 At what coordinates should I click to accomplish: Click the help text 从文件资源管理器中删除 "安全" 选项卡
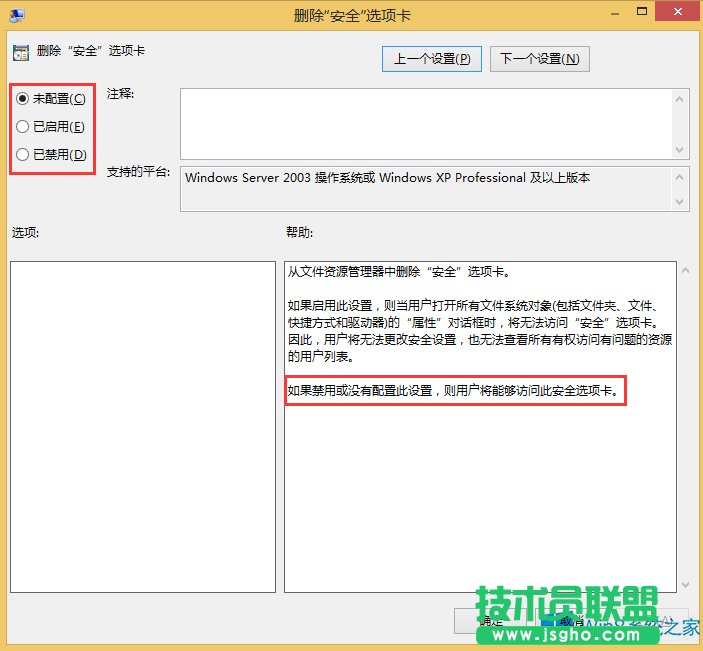[399, 272]
